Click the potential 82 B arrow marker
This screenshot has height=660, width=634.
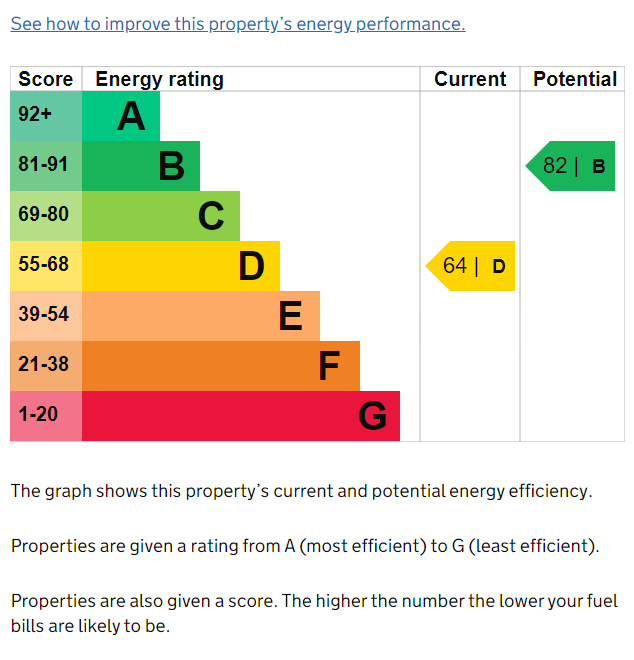tap(572, 166)
